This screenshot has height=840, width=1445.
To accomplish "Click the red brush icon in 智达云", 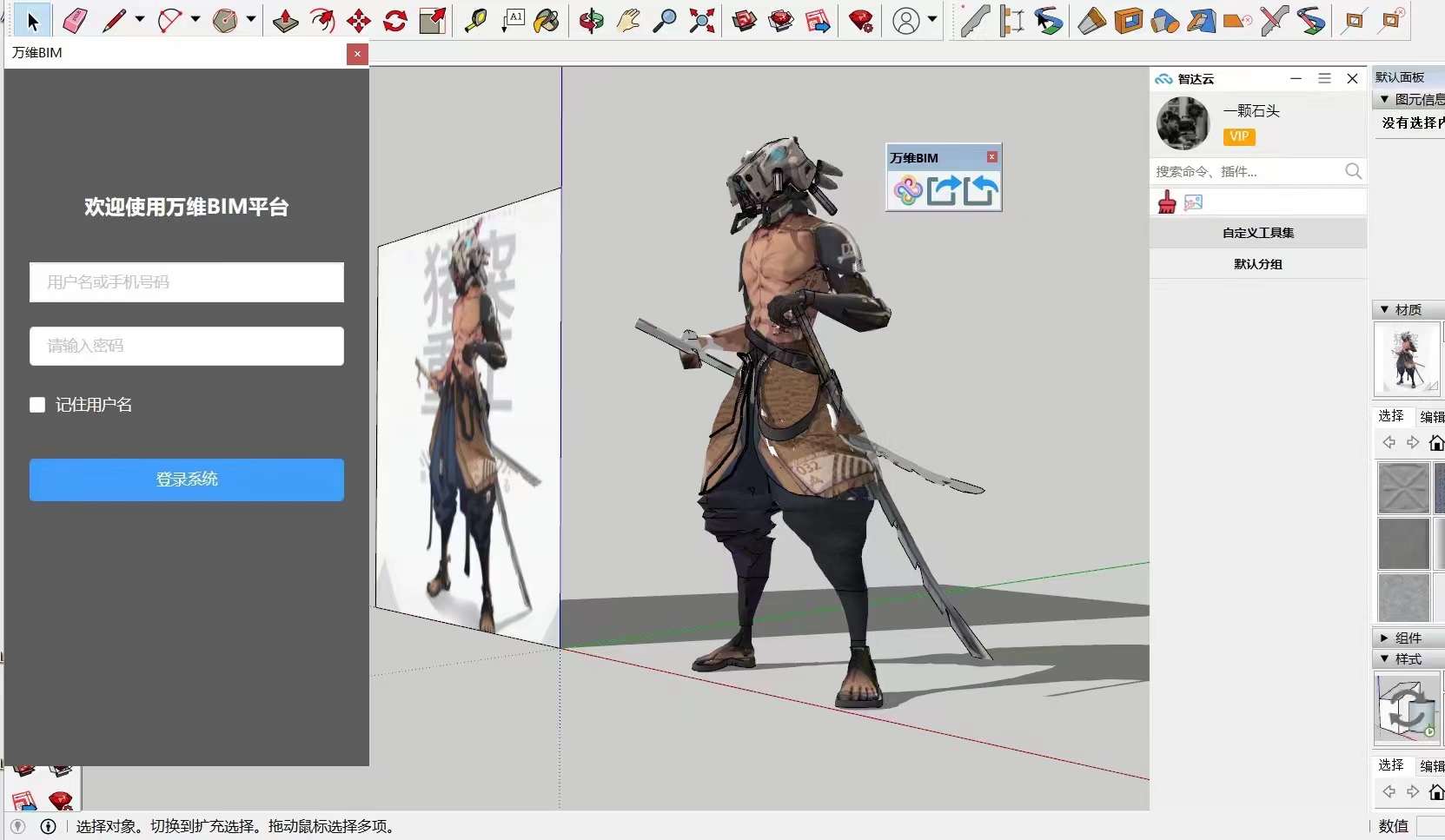I will coord(1167,202).
